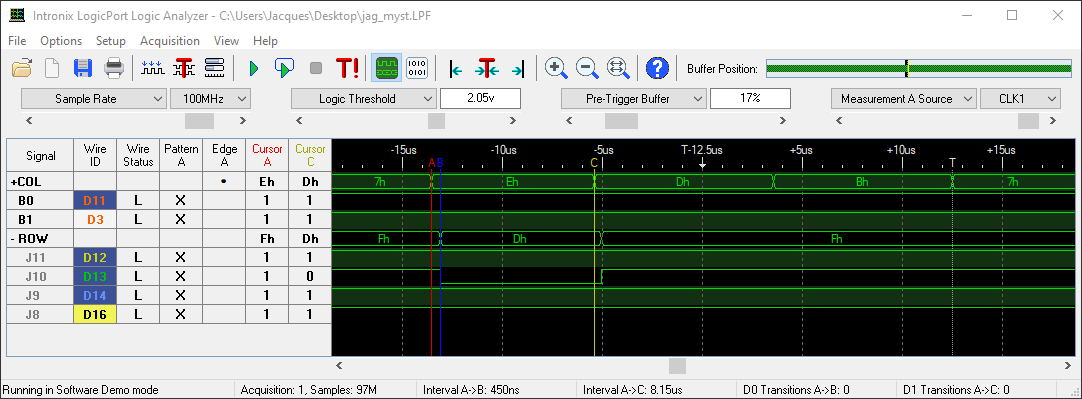1082x399 pixels.
Task: Click left arrow of sample rate slider
Action: pos(29,120)
